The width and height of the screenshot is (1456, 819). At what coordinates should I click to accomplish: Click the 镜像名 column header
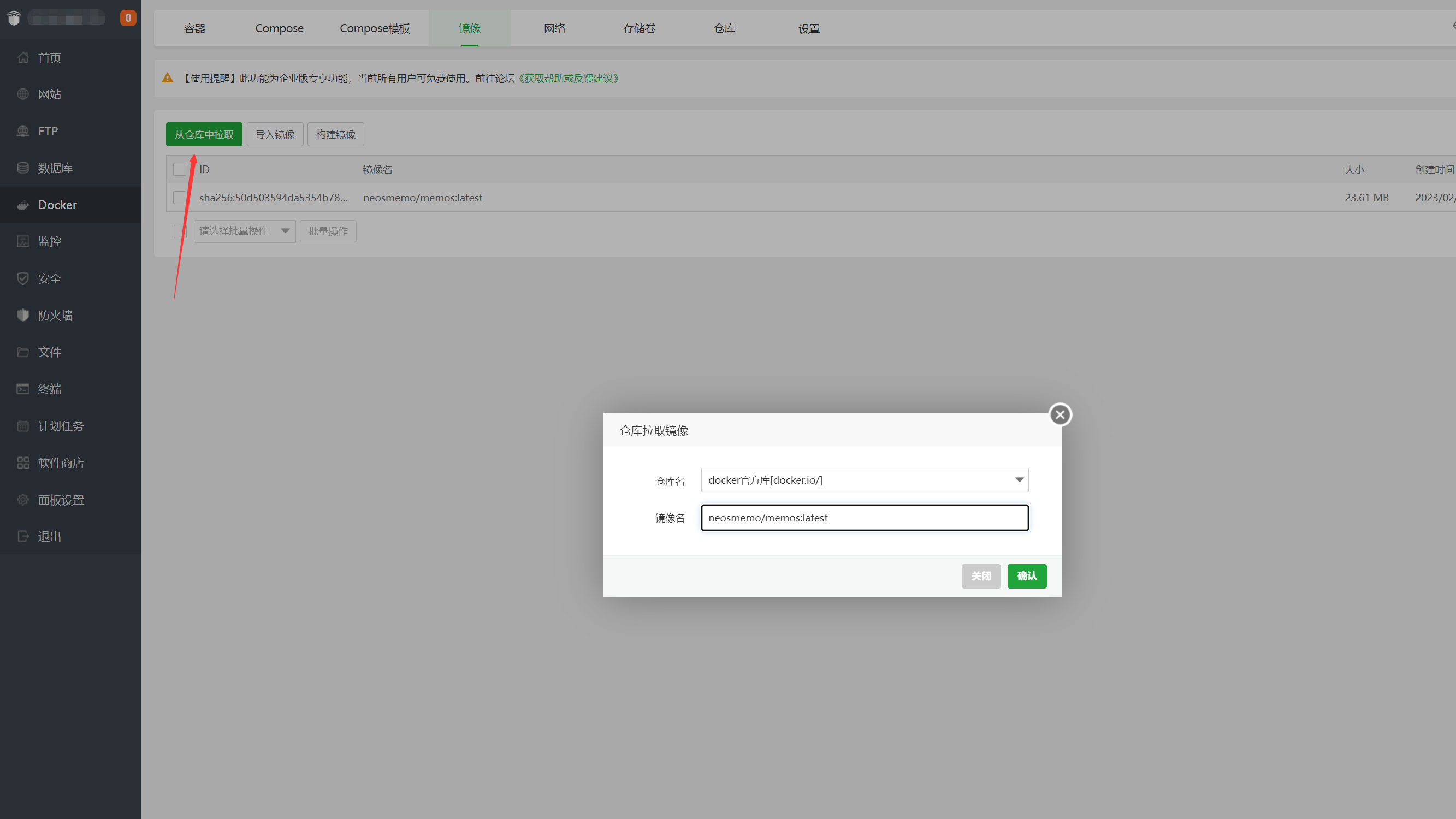(377, 170)
